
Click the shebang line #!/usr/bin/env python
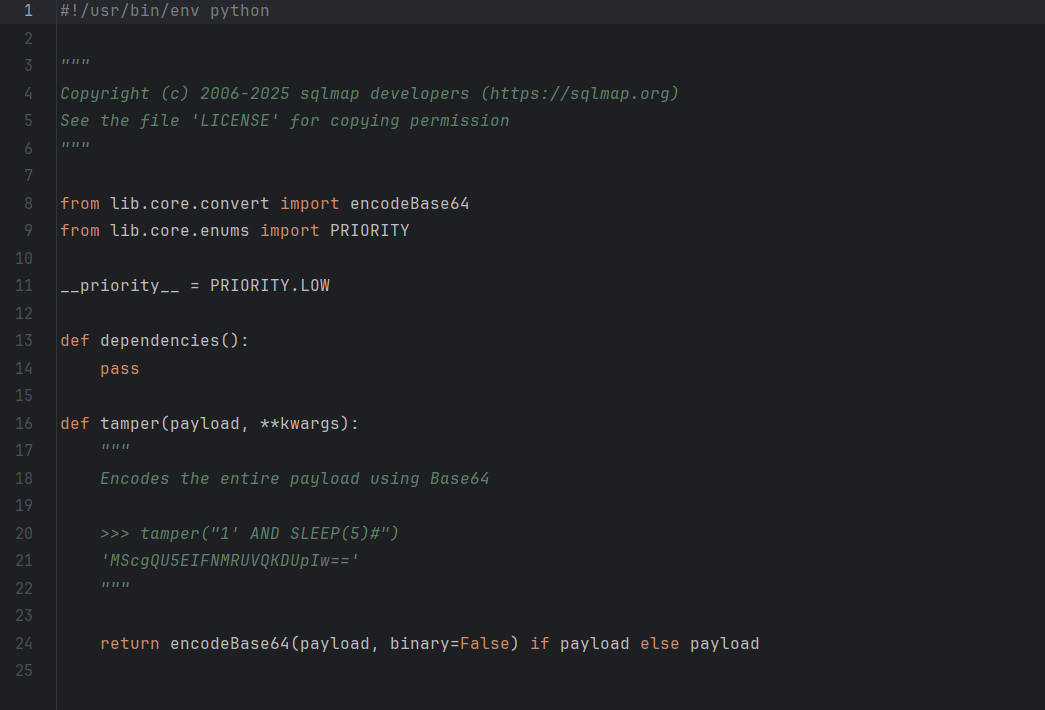[164, 11]
